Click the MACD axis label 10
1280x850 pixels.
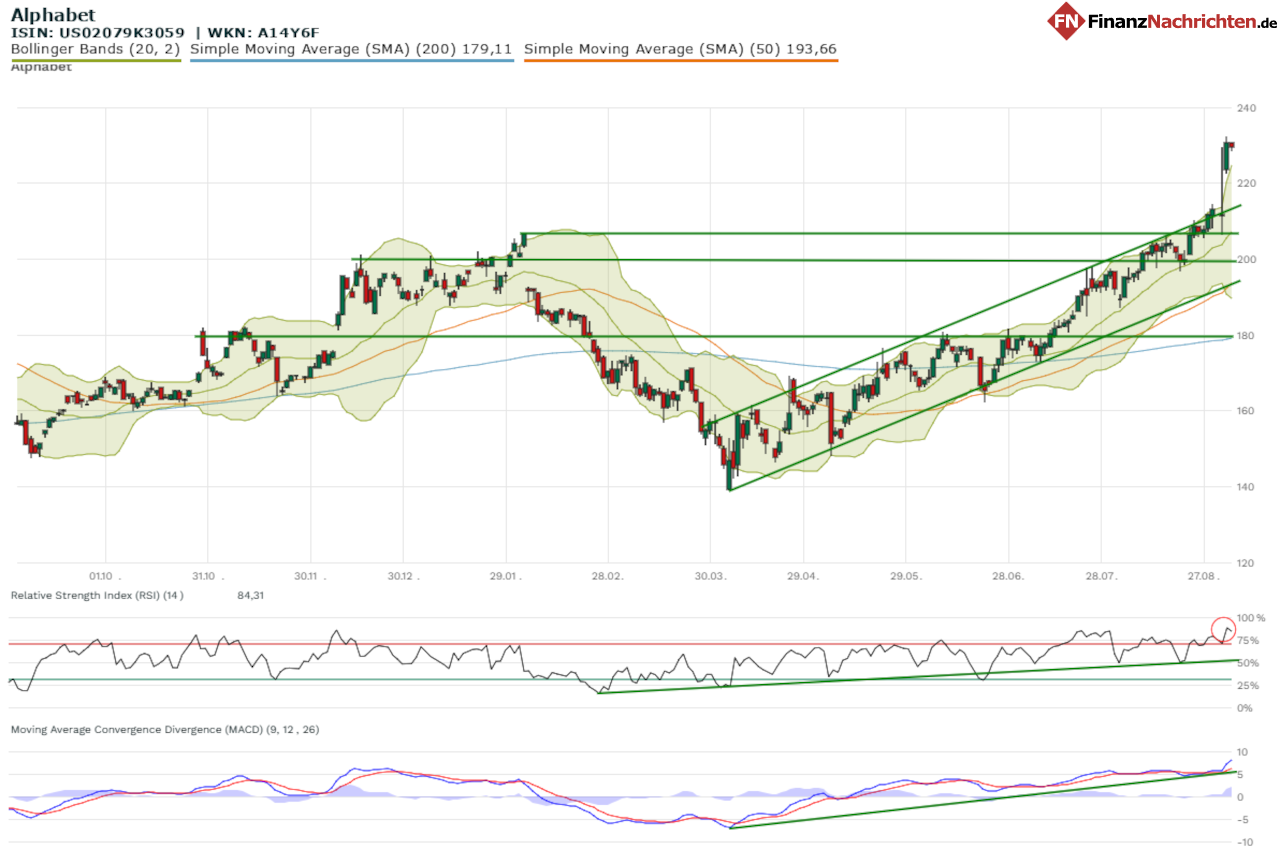tap(1243, 752)
